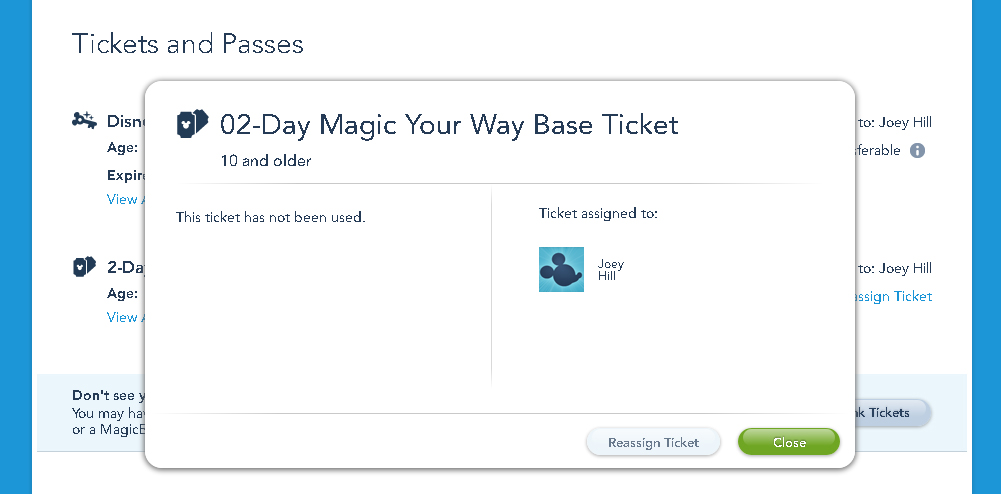Click the ticket icon in dialog header
Viewport: 1001px width, 494px height.
[192, 124]
